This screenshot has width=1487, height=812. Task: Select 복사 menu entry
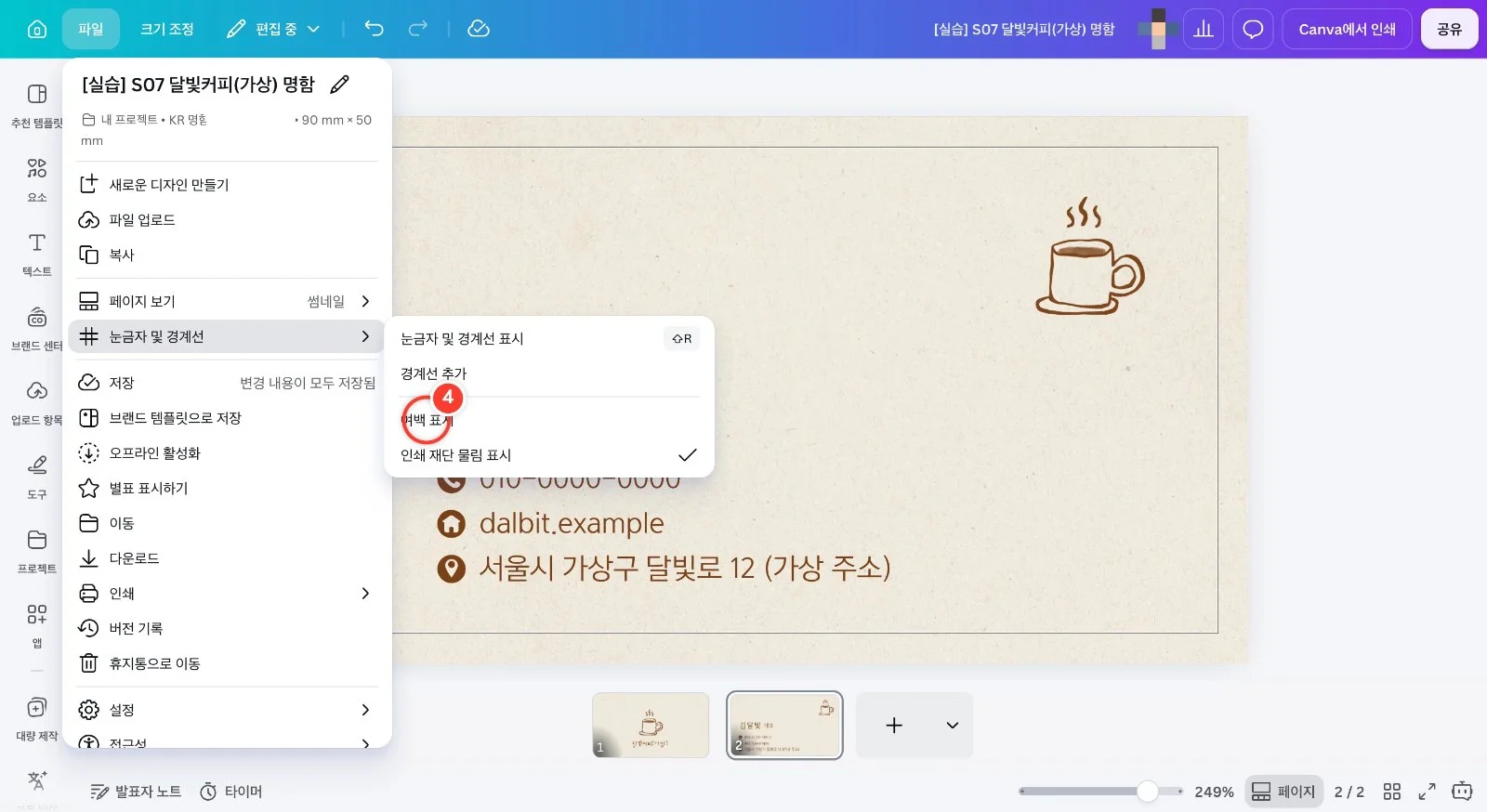pos(227,255)
